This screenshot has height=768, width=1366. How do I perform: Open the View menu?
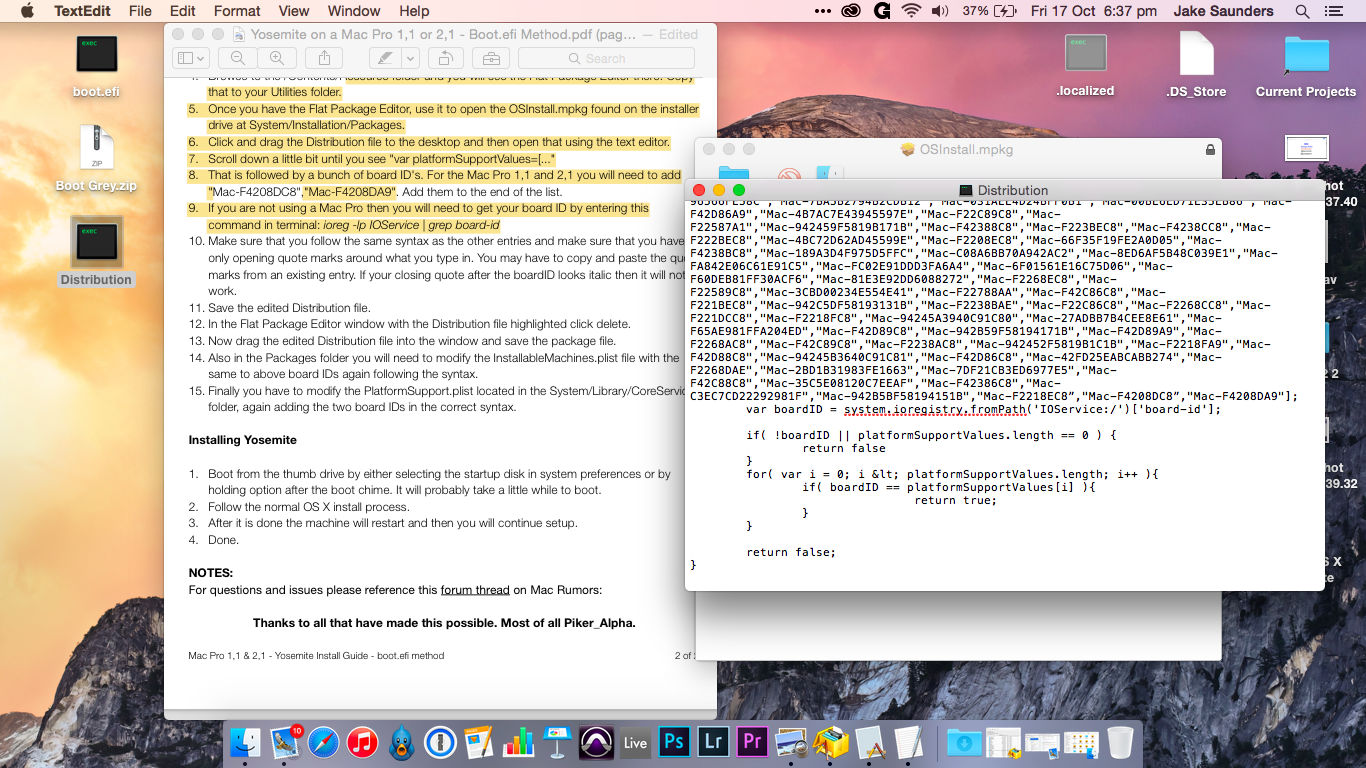(x=294, y=11)
